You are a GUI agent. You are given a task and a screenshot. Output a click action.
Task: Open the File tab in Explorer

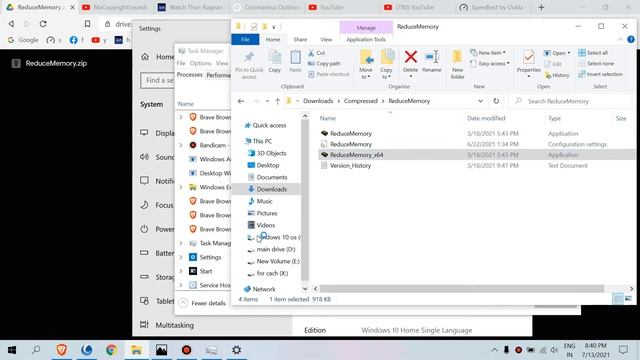(245, 40)
